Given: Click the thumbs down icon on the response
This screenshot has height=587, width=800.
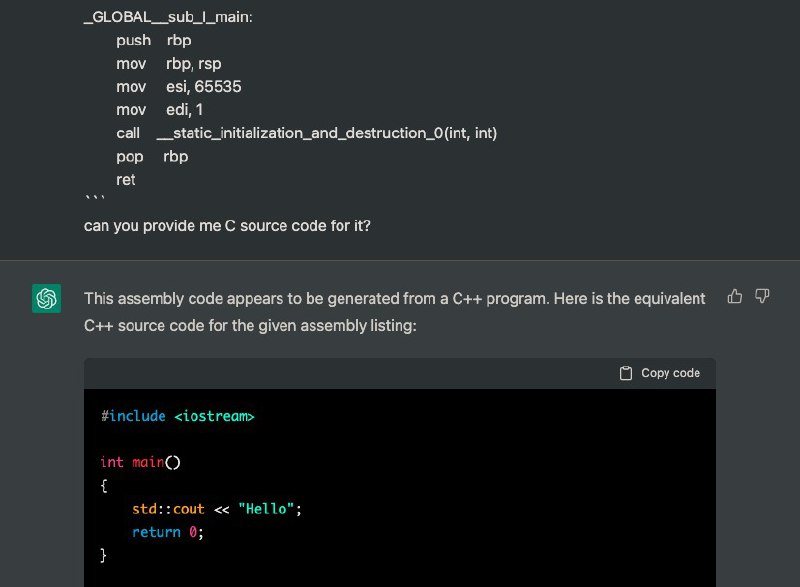Looking at the screenshot, I should (x=762, y=296).
